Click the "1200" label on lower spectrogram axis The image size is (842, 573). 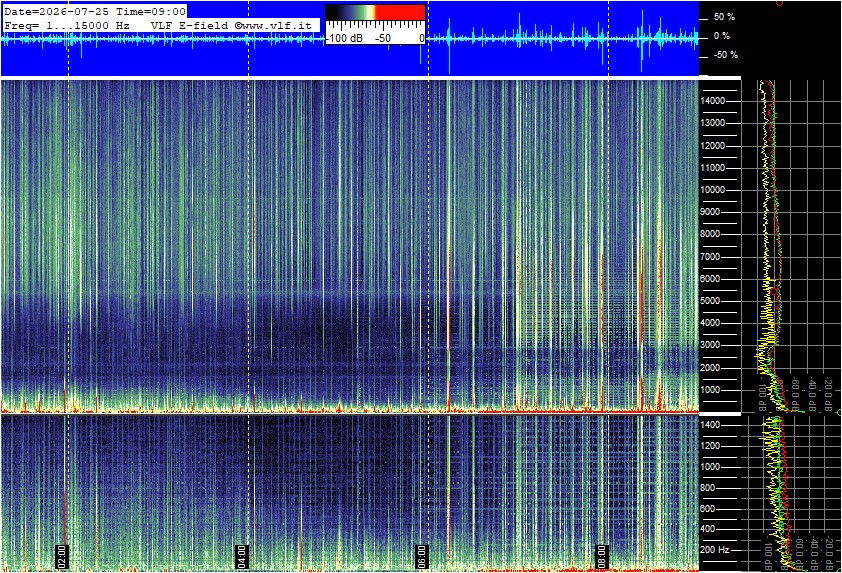click(x=710, y=446)
